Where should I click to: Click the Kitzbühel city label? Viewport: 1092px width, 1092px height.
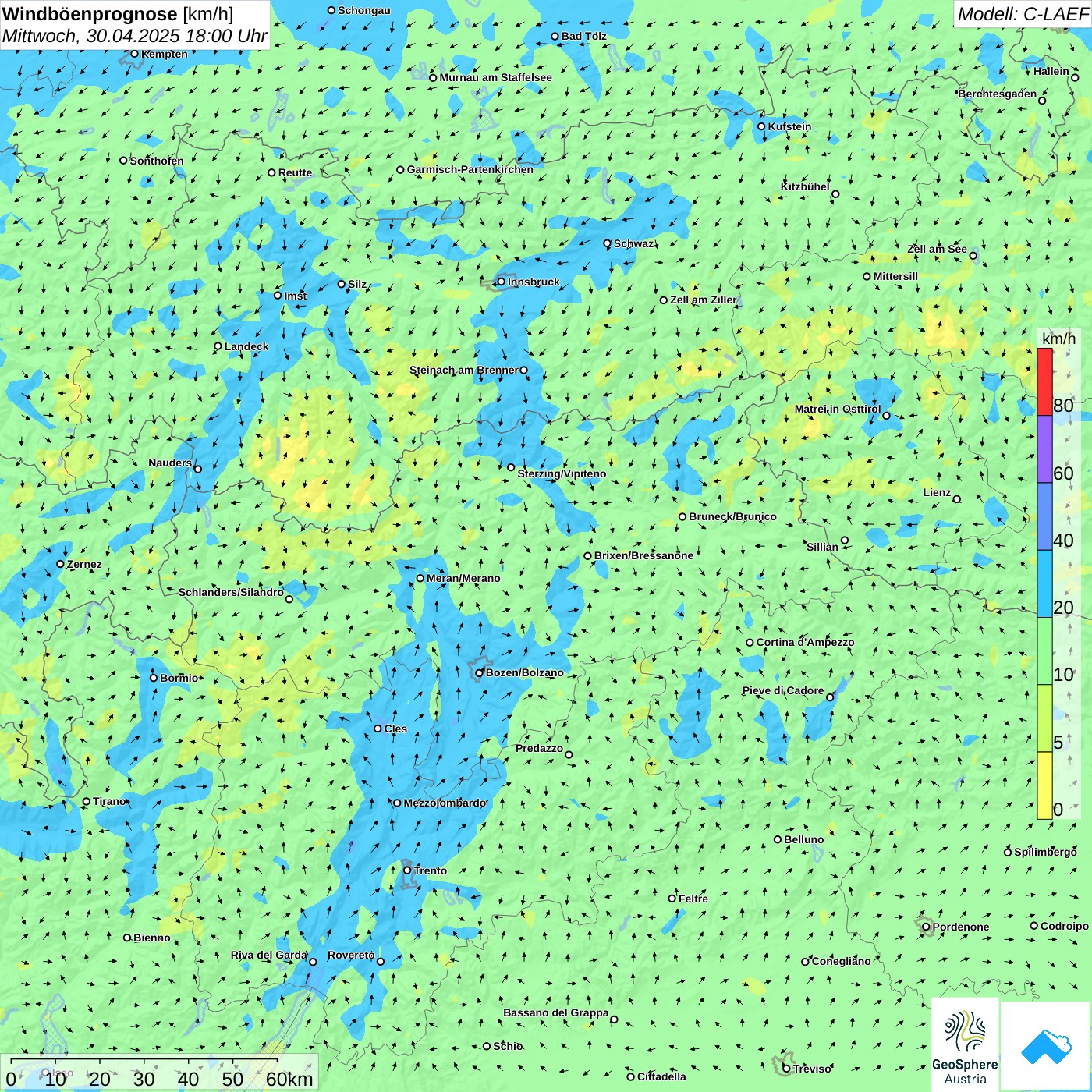click(805, 186)
